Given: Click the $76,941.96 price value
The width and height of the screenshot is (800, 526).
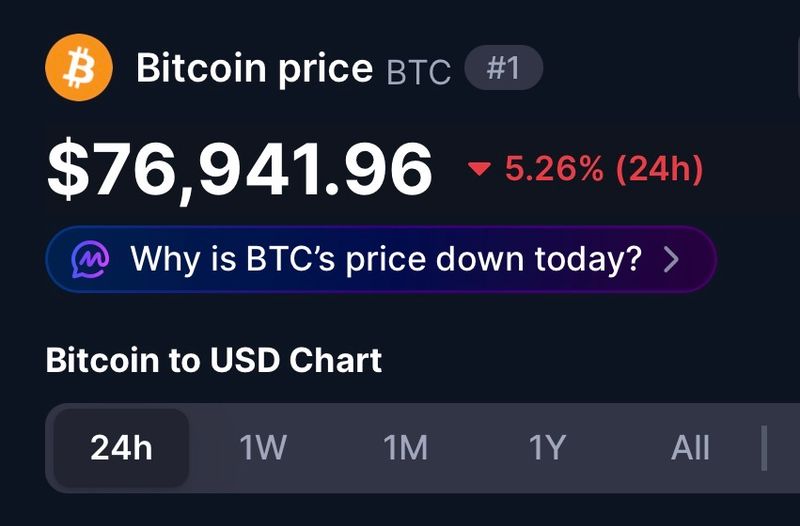Looking at the screenshot, I should click(240, 169).
